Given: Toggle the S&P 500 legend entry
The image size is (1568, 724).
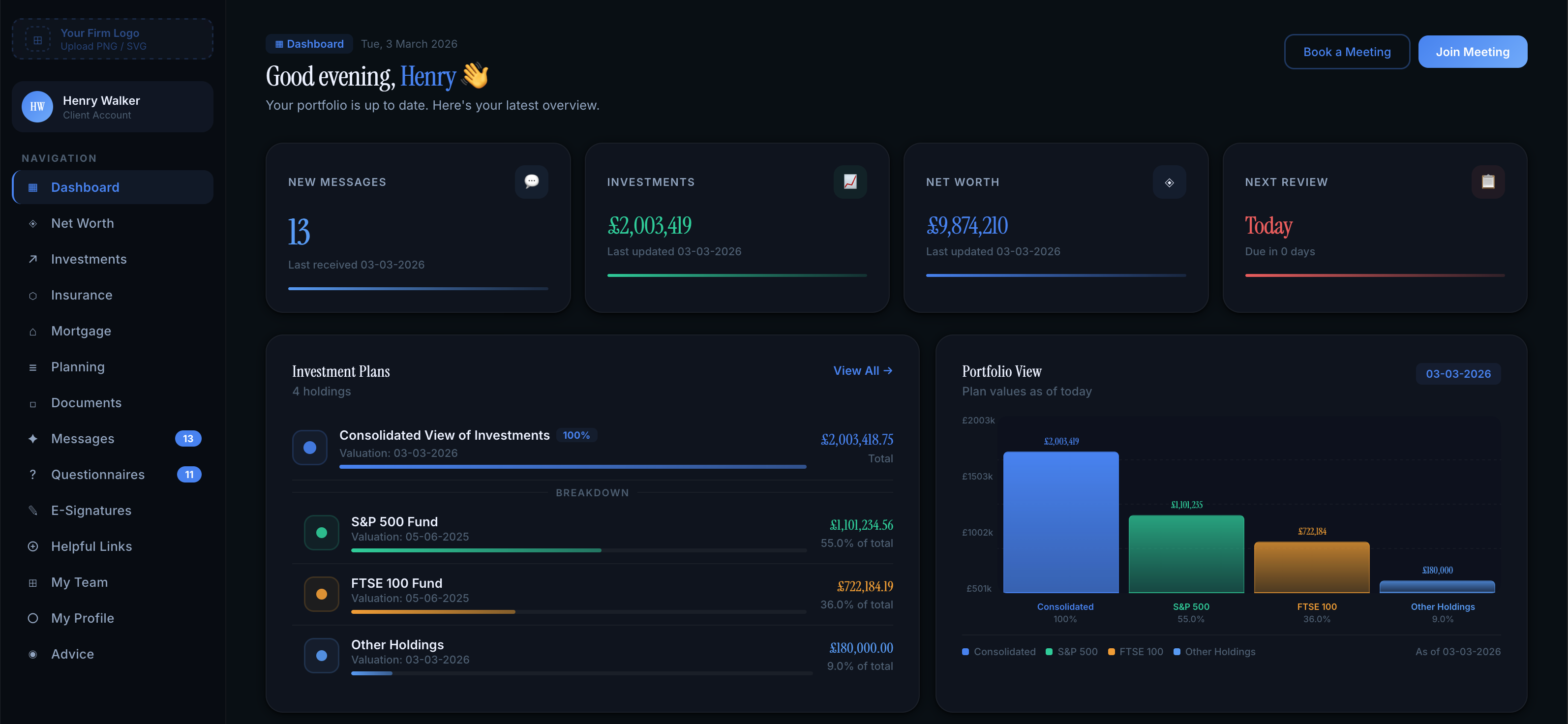Looking at the screenshot, I should (1071, 652).
